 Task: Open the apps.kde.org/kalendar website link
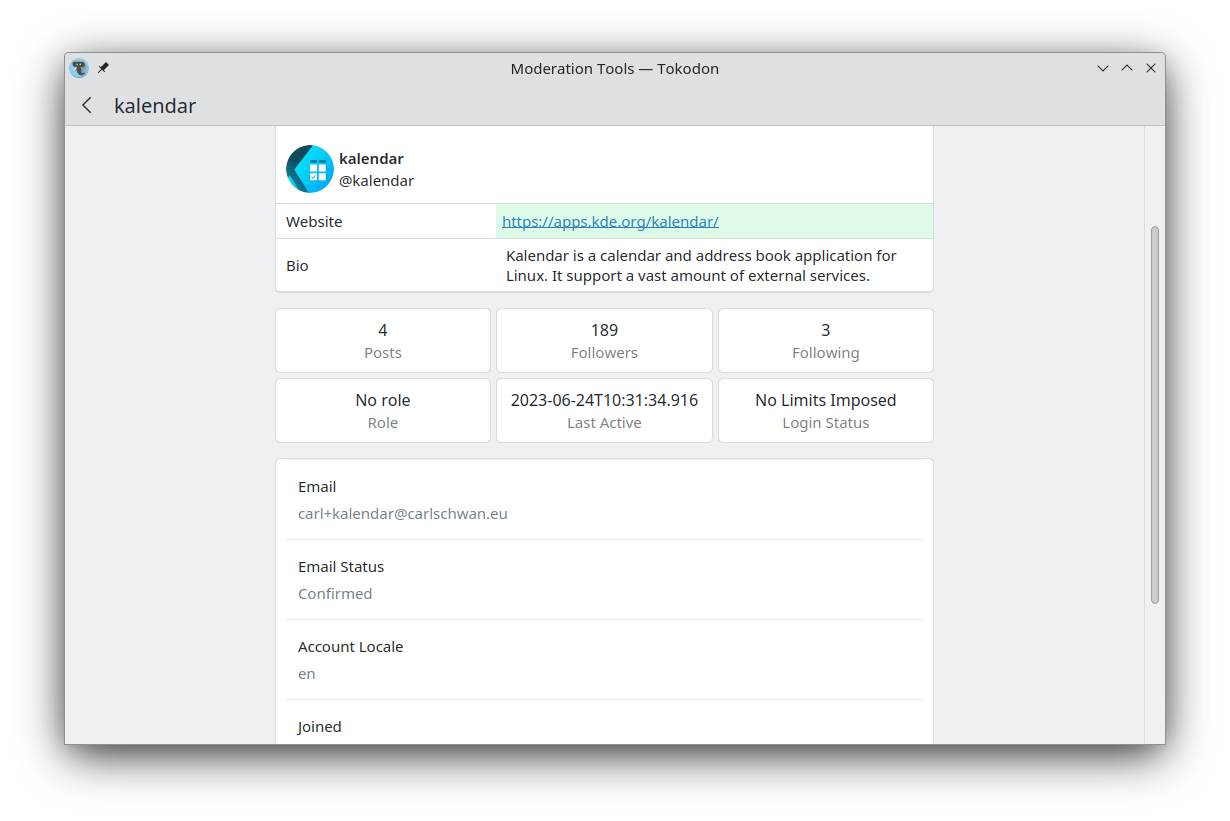tap(610, 221)
